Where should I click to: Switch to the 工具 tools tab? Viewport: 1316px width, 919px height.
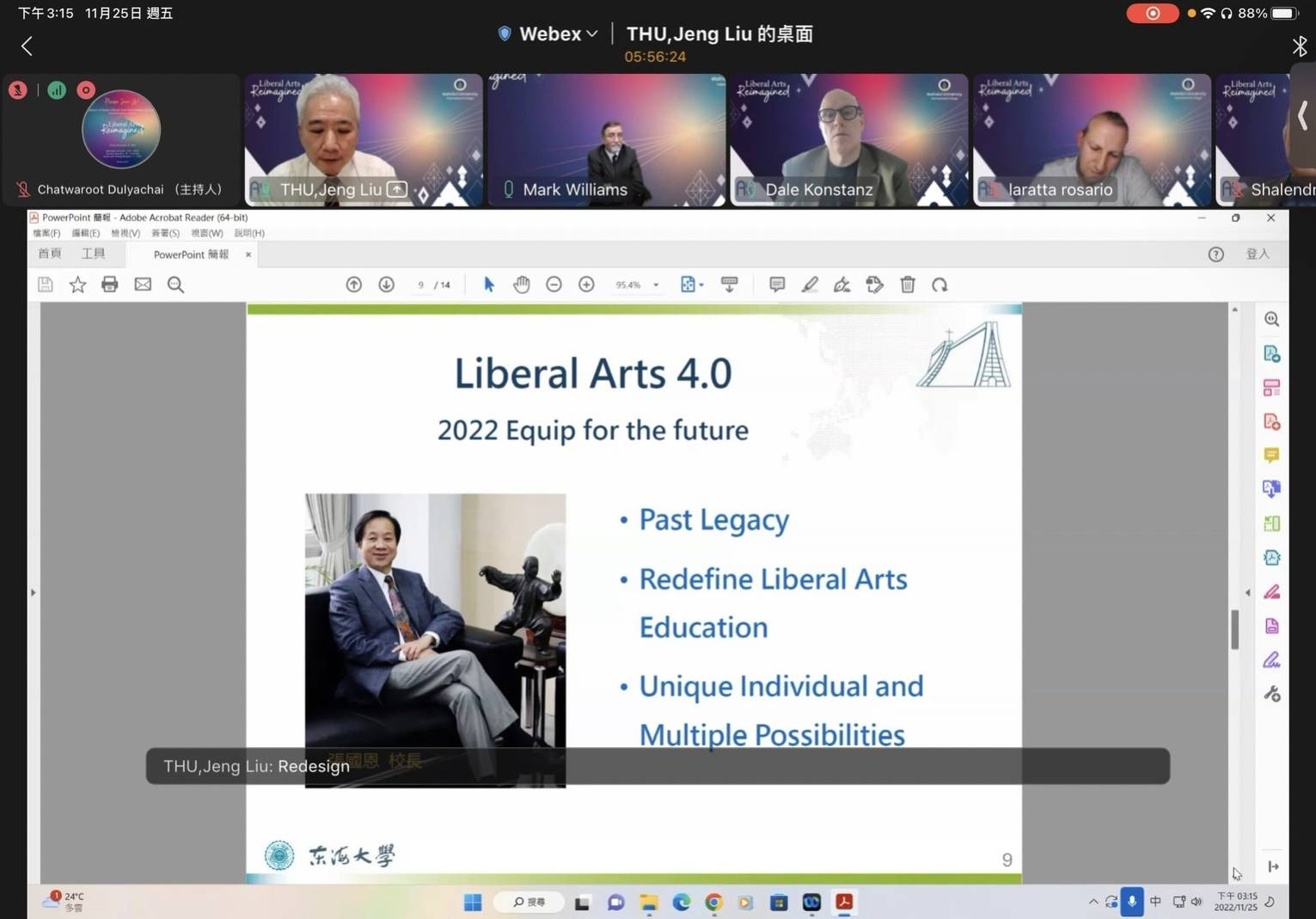point(93,254)
